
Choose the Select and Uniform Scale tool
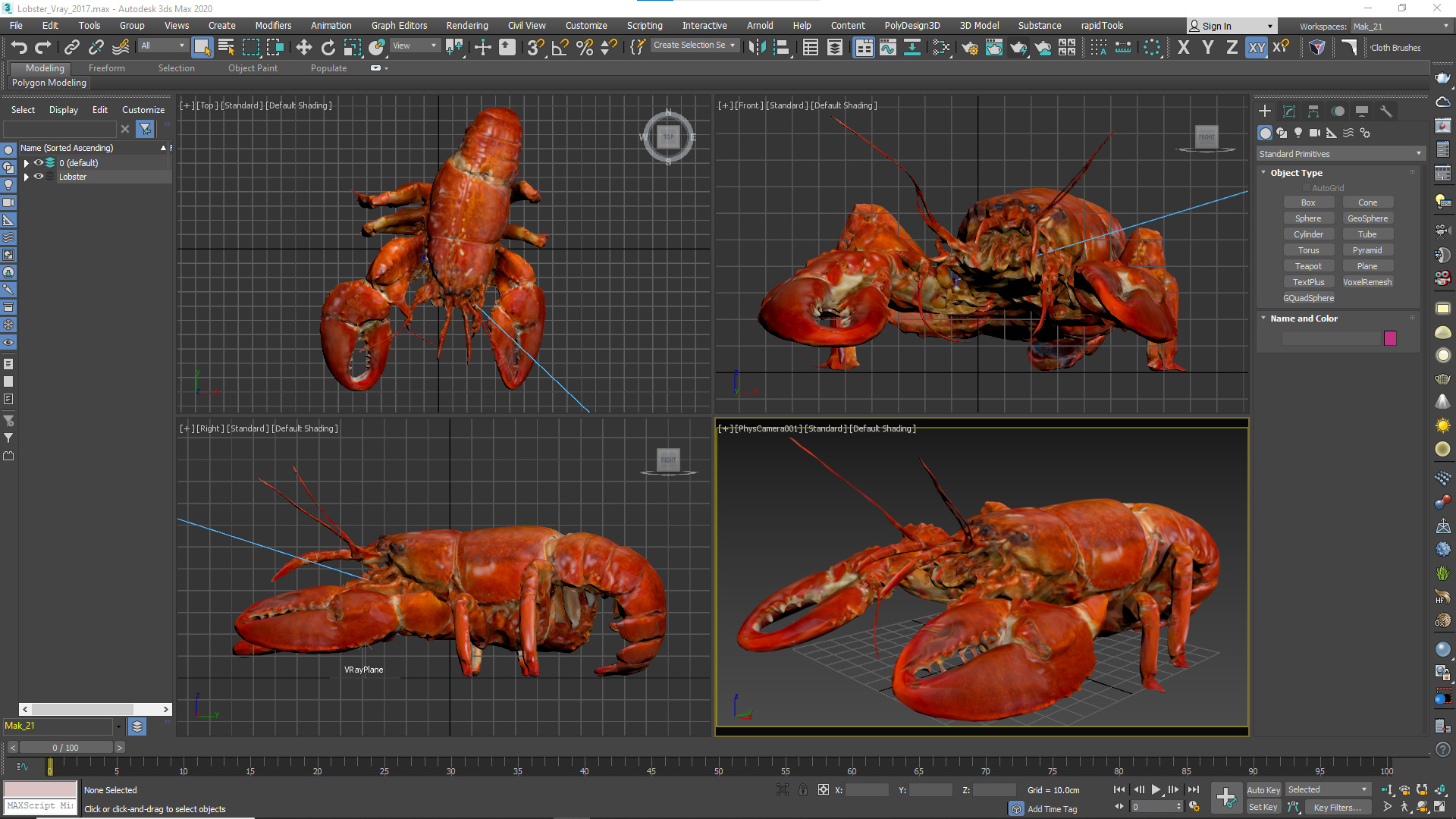[353, 48]
